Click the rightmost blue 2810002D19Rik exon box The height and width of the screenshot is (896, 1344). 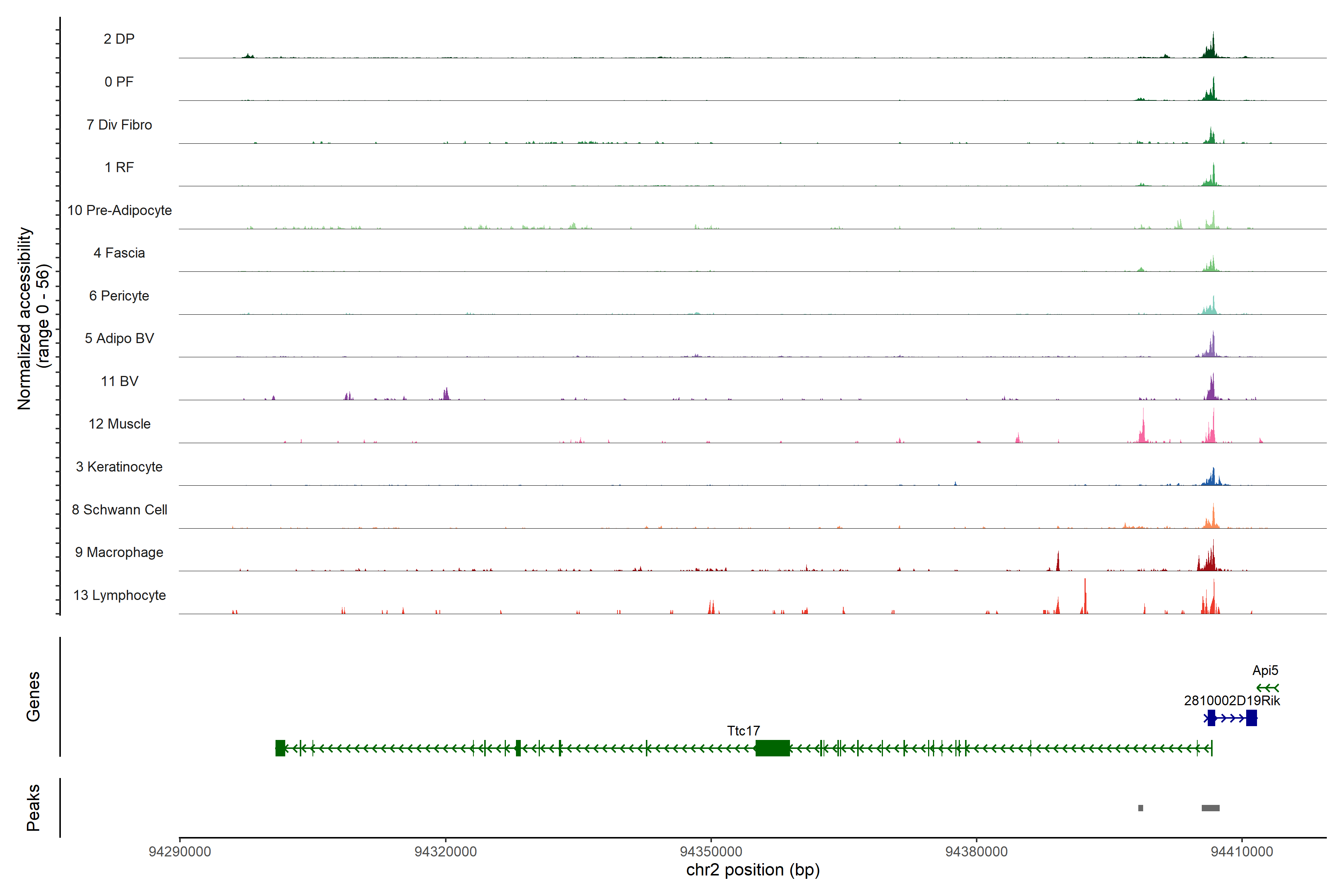(x=1251, y=718)
